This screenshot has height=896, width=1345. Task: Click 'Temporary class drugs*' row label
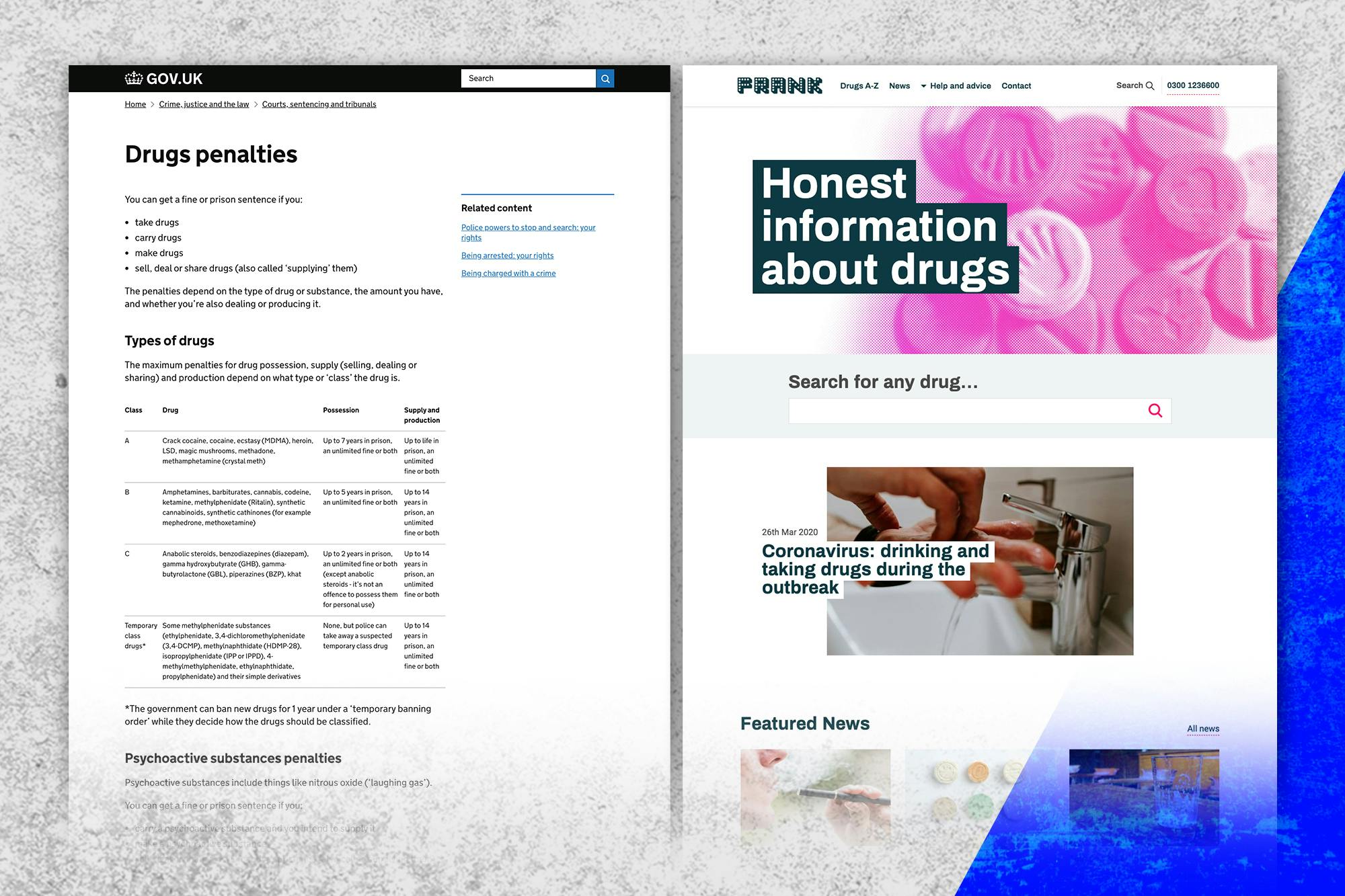coord(141,636)
